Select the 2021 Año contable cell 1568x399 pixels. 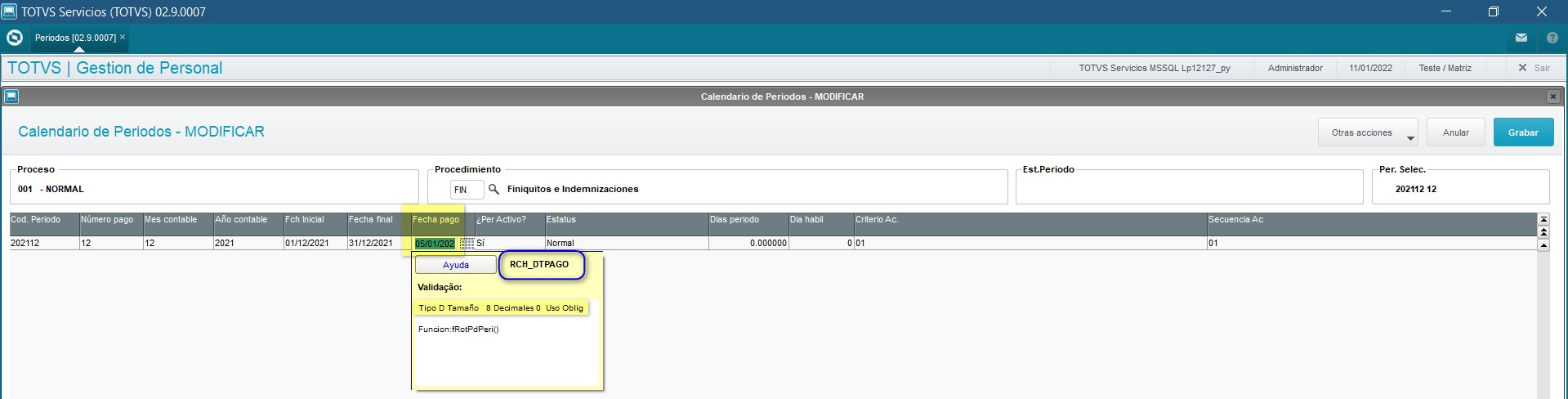248,244
